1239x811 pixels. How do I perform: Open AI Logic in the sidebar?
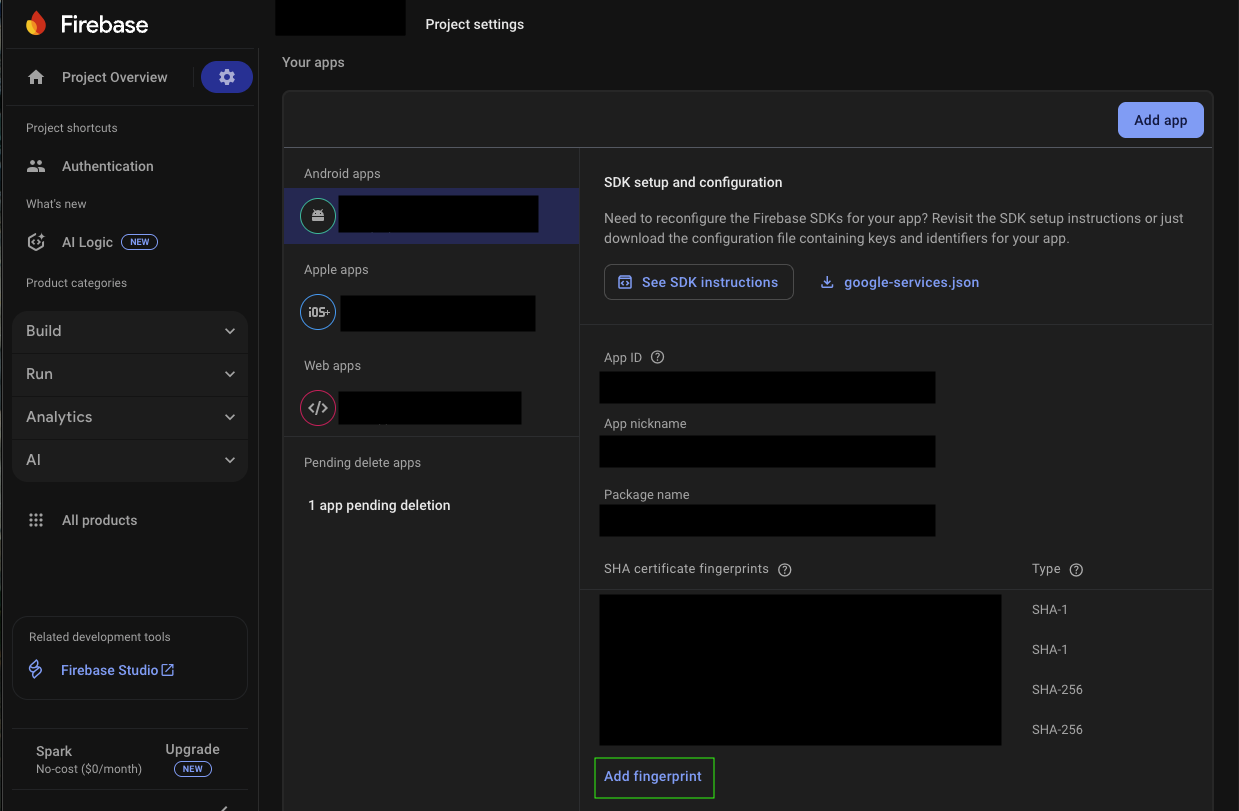coord(35,241)
